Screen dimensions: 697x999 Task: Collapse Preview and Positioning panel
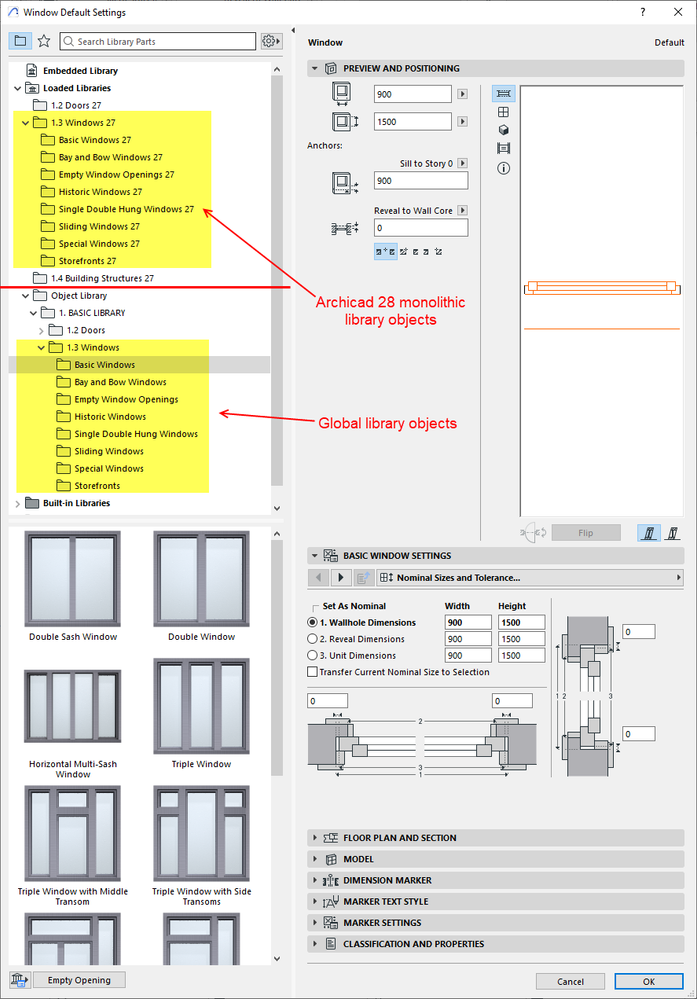(315, 68)
